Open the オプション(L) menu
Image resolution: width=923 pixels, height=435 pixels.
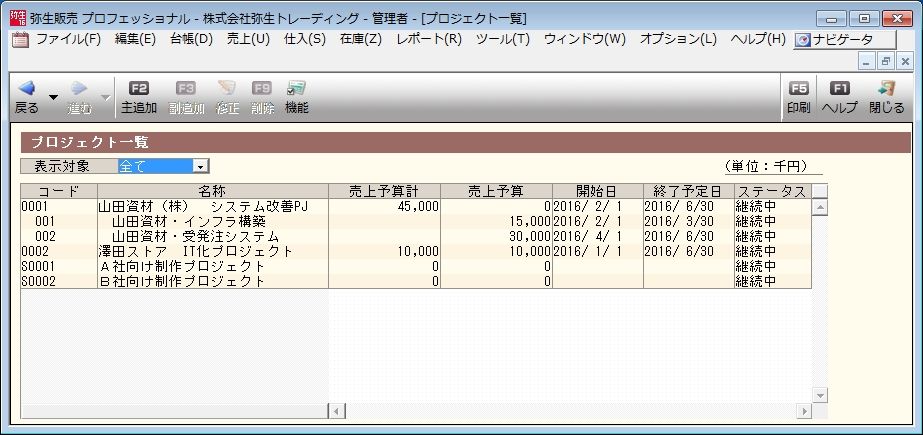click(x=678, y=39)
